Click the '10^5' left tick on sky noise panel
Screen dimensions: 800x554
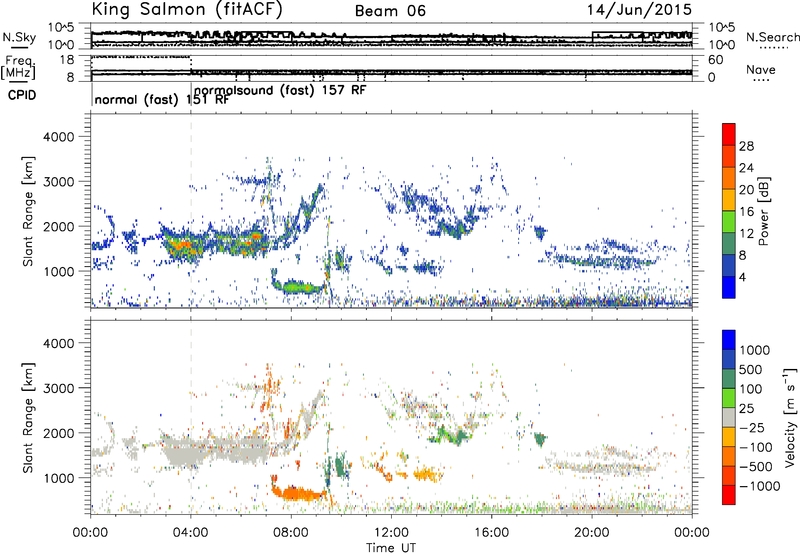tap(61, 28)
